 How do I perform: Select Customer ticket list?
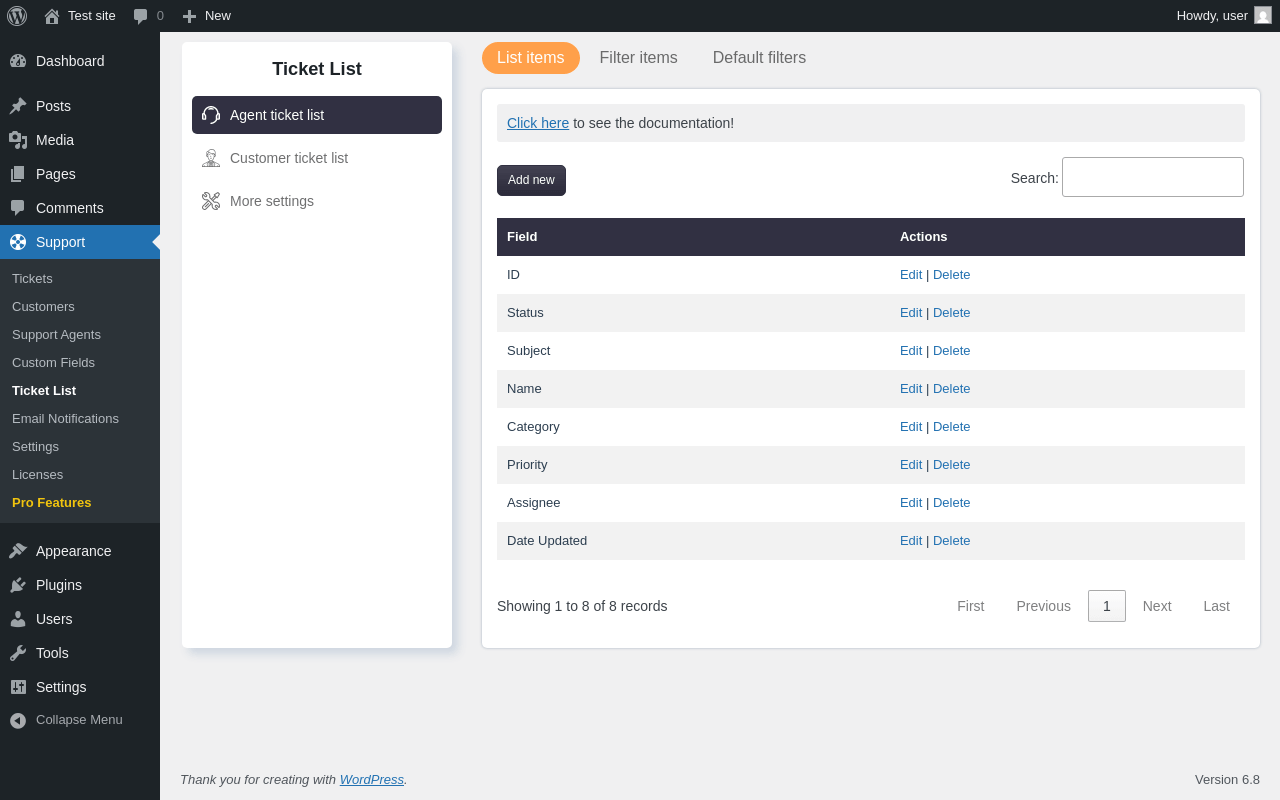click(x=289, y=158)
